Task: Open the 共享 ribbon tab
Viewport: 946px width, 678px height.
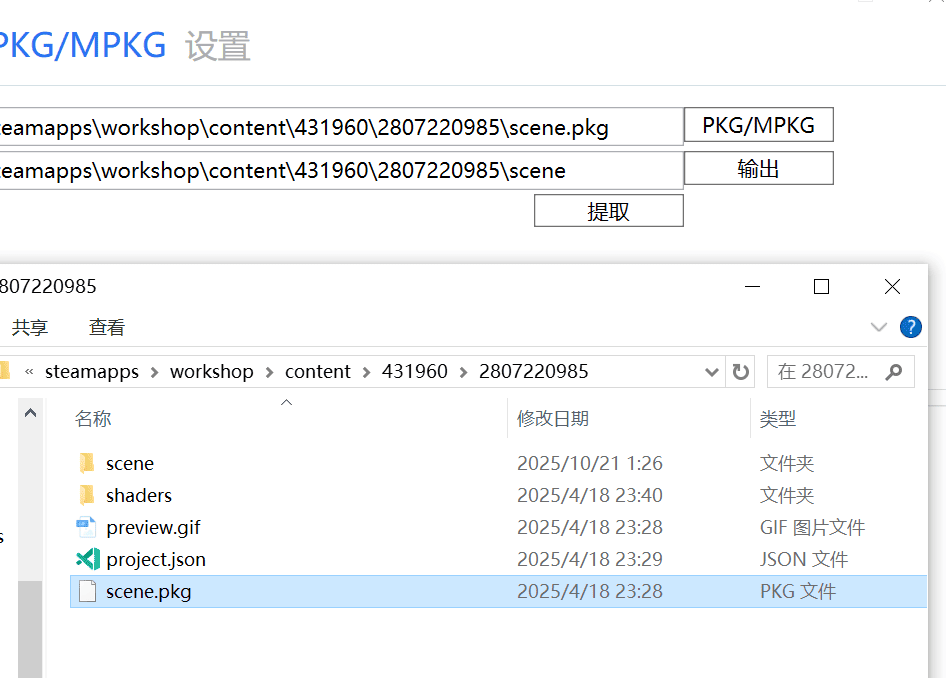Action: (30, 327)
